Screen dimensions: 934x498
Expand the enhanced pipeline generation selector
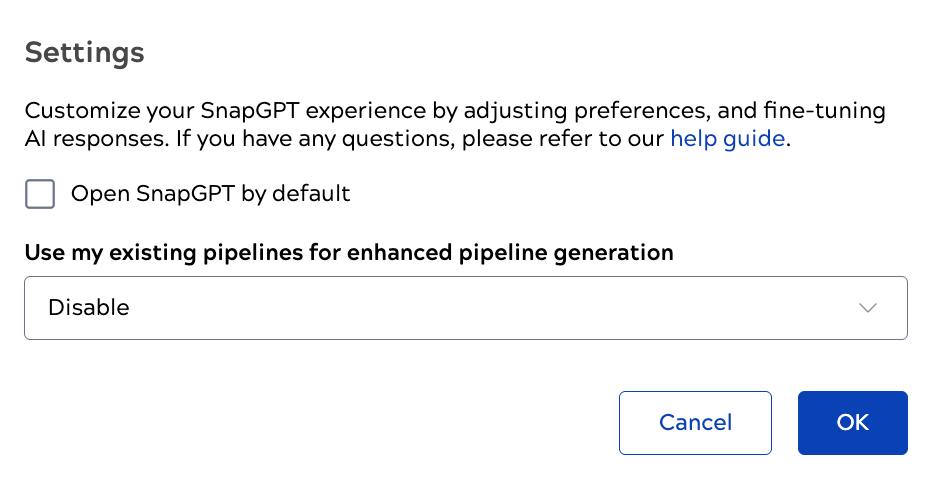click(x=465, y=308)
